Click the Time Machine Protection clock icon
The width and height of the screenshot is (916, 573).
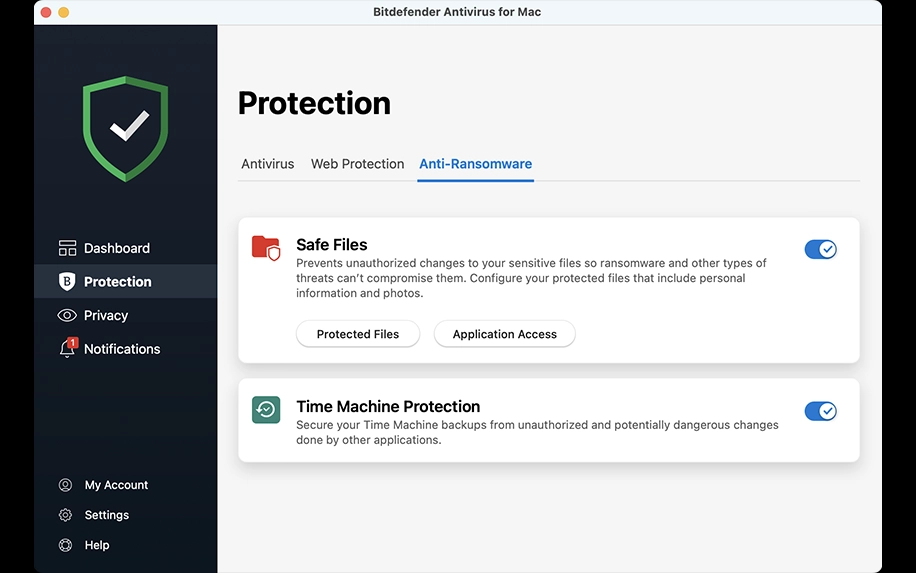pos(266,409)
